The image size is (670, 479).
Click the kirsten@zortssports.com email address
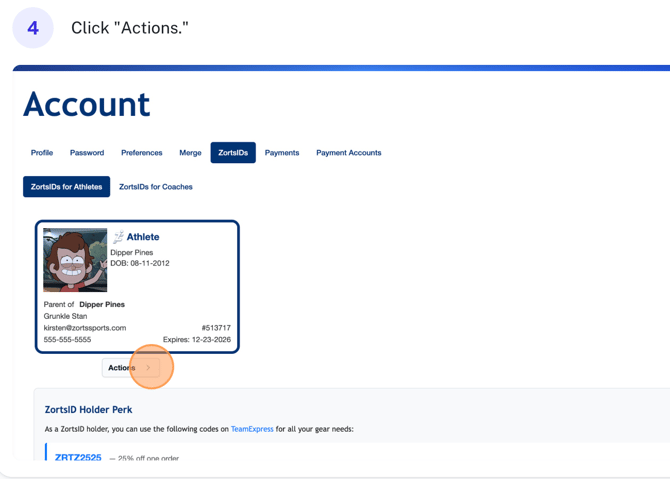pyautogui.click(x=85, y=328)
